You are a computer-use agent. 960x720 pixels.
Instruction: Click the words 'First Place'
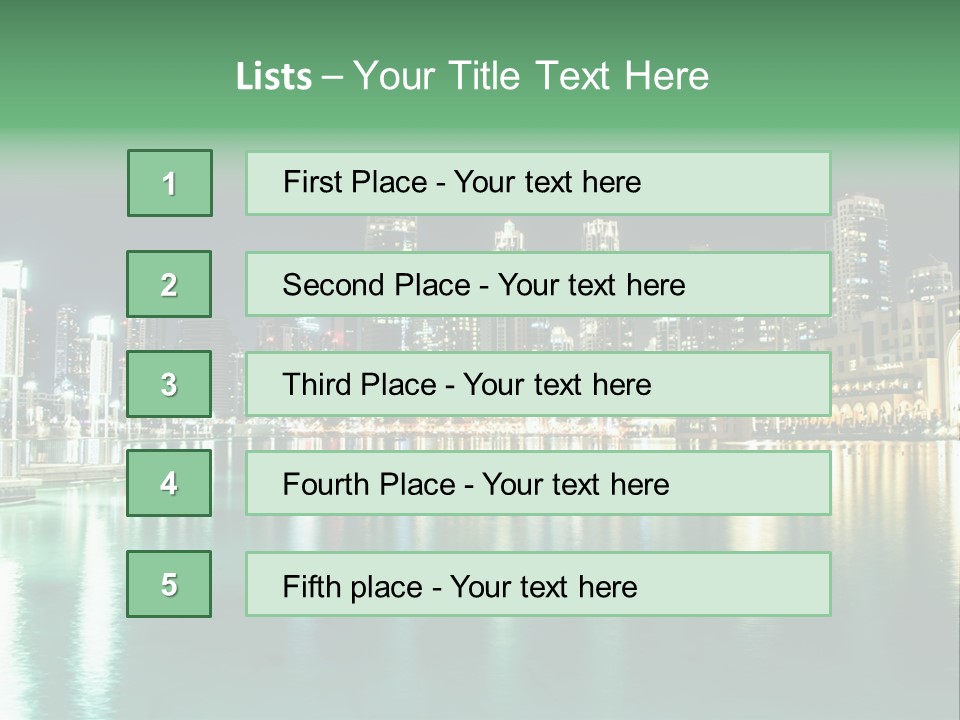(355, 182)
